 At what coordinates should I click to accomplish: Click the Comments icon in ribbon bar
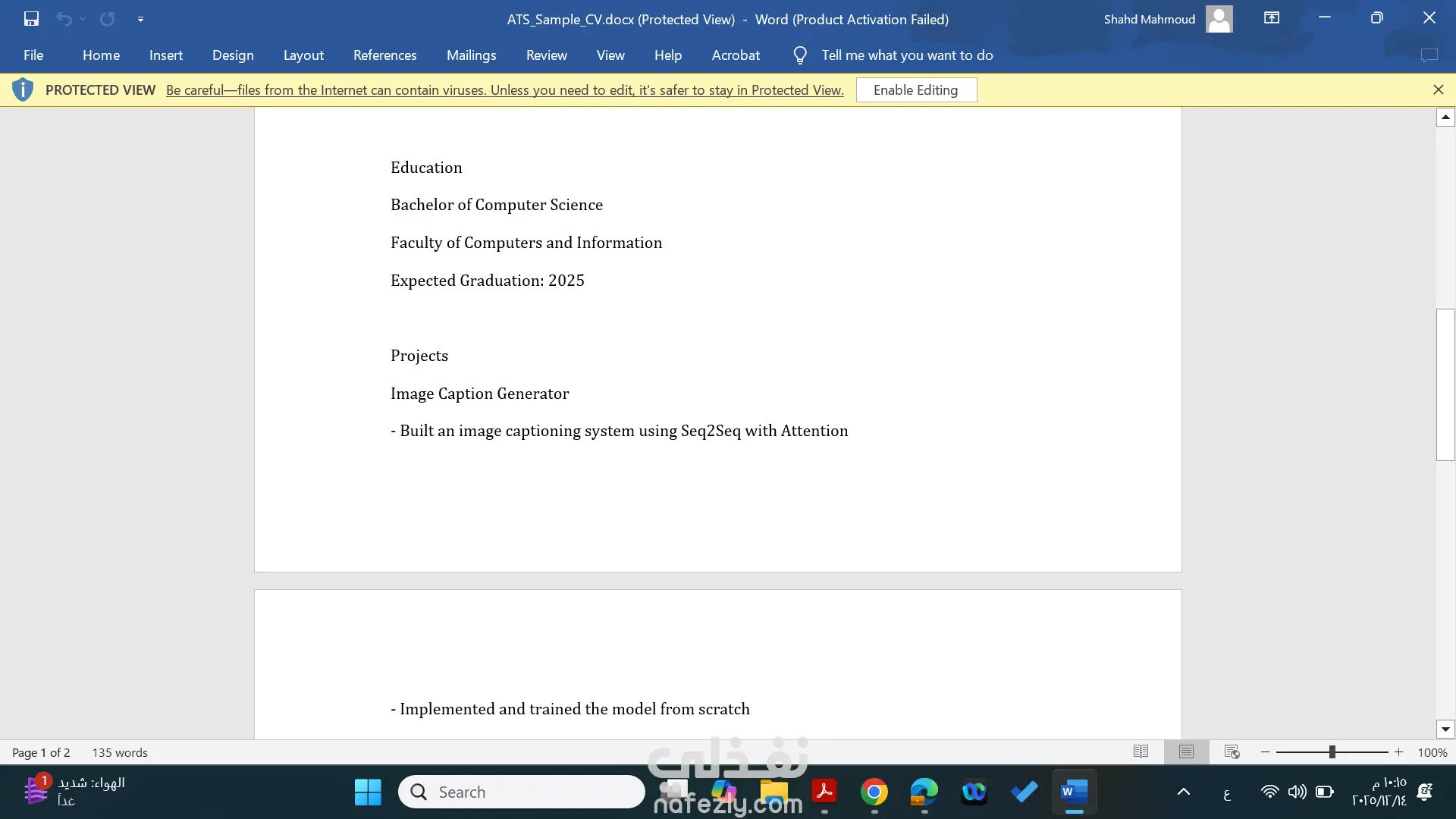click(1429, 55)
